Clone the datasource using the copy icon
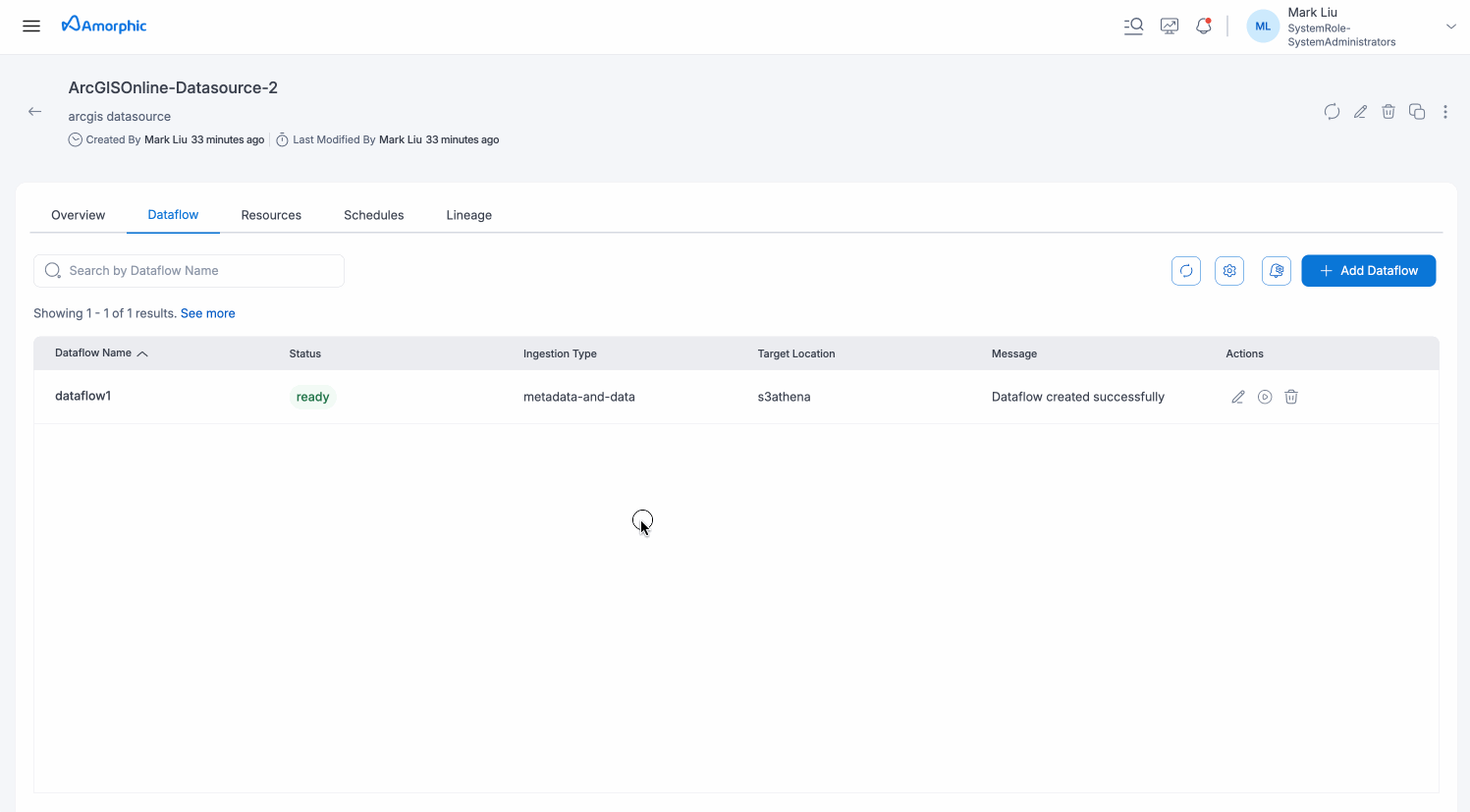 click(x=1417, y=111)
